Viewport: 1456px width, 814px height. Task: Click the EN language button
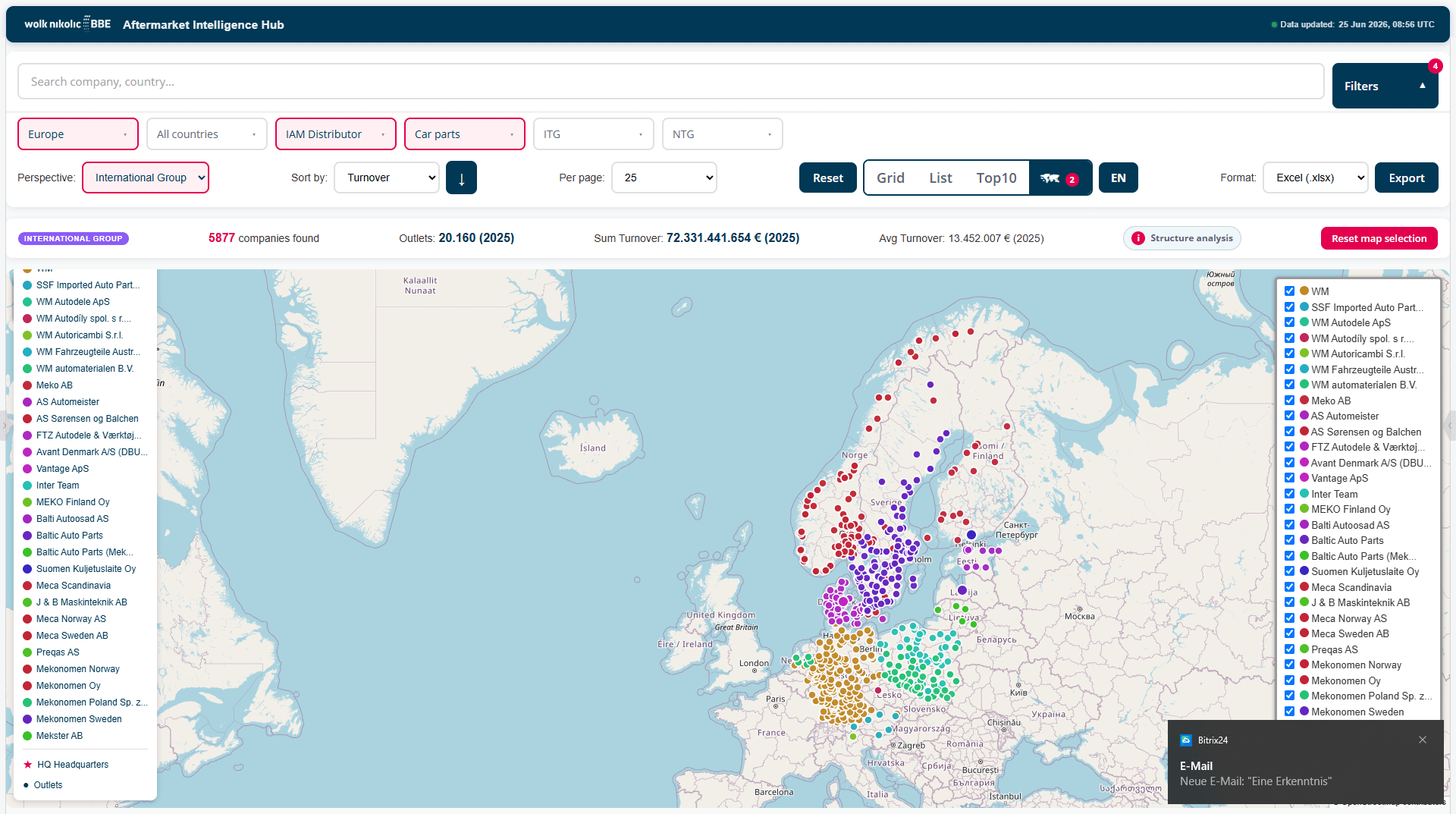click(1119, 178)
